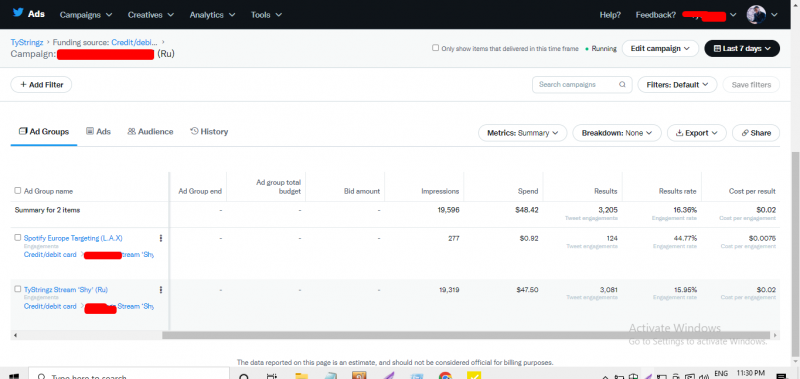Viewport: 800px width, 379px height.
Task: Open the account name dropdown beside Feedback
Action: tap(710, 15)
